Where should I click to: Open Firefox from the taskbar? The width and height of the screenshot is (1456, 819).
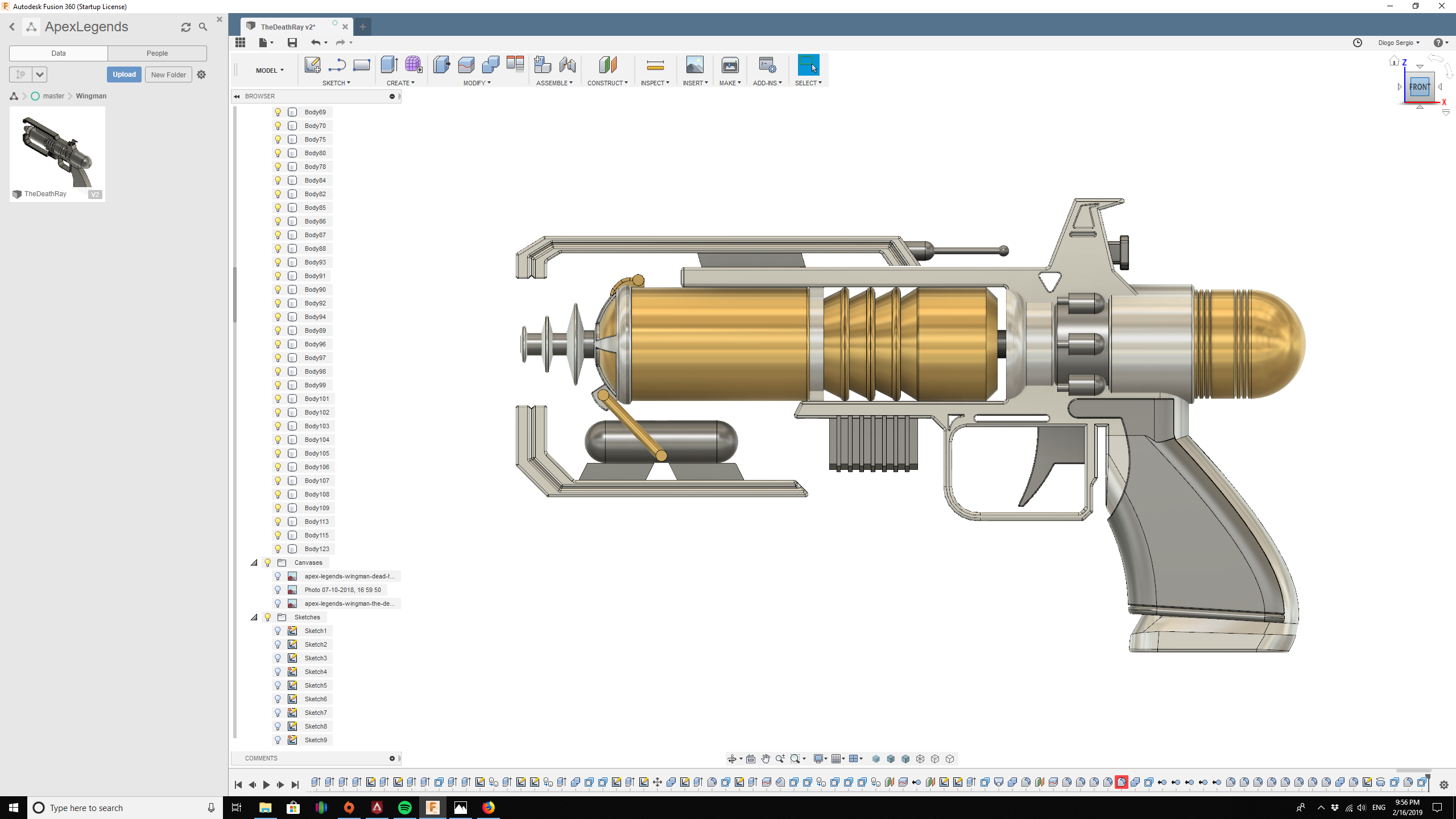click(x=489, y=808)
